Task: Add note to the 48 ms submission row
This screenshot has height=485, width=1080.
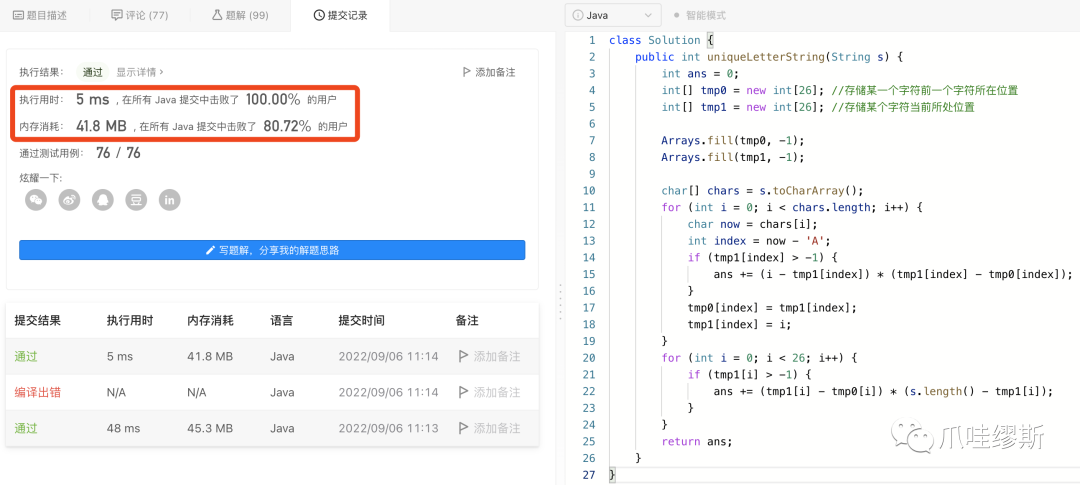Action: click(488, 428)
